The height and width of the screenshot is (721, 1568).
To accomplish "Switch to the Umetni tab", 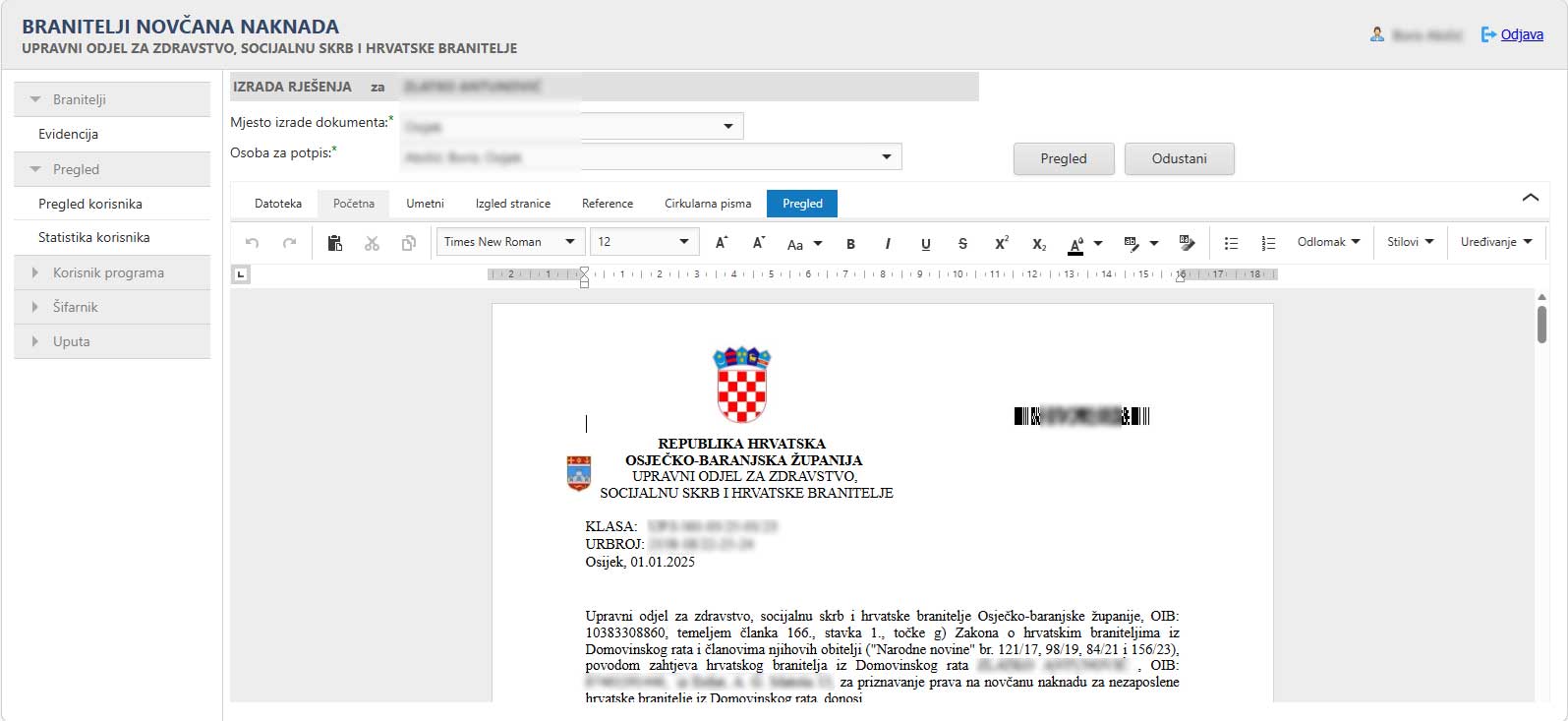I will point(425,204).
